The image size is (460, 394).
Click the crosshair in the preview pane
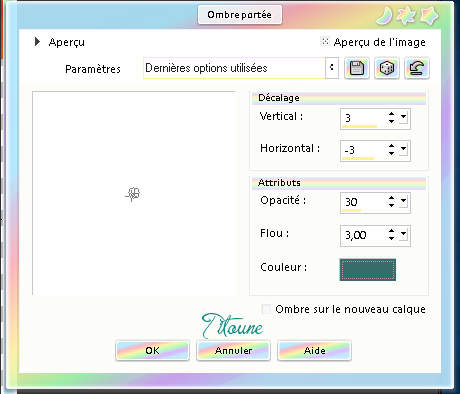coord(134,194)
